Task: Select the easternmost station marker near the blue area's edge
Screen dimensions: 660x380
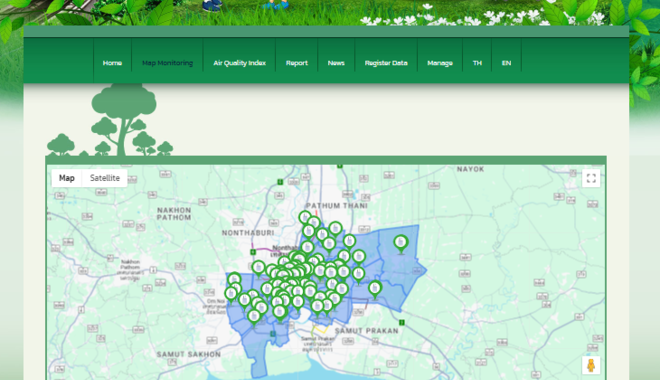Action: coord(401,244)
